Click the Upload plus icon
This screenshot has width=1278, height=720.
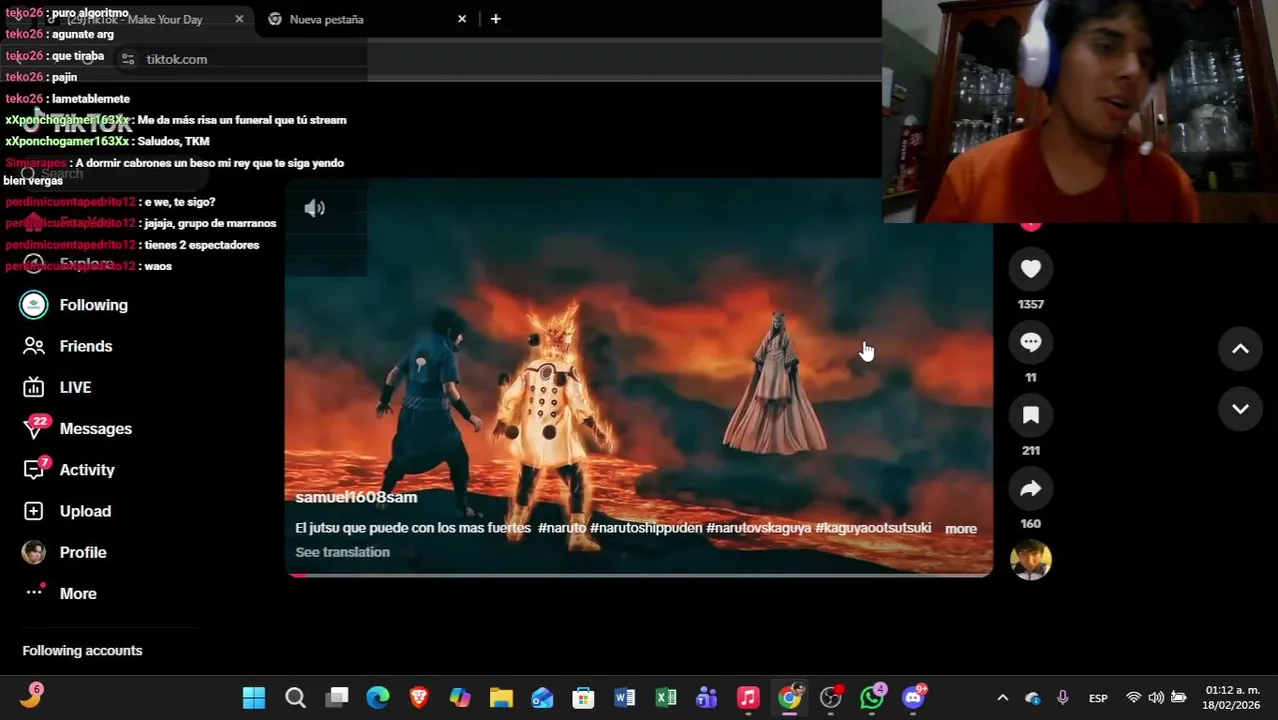point(34,511)
